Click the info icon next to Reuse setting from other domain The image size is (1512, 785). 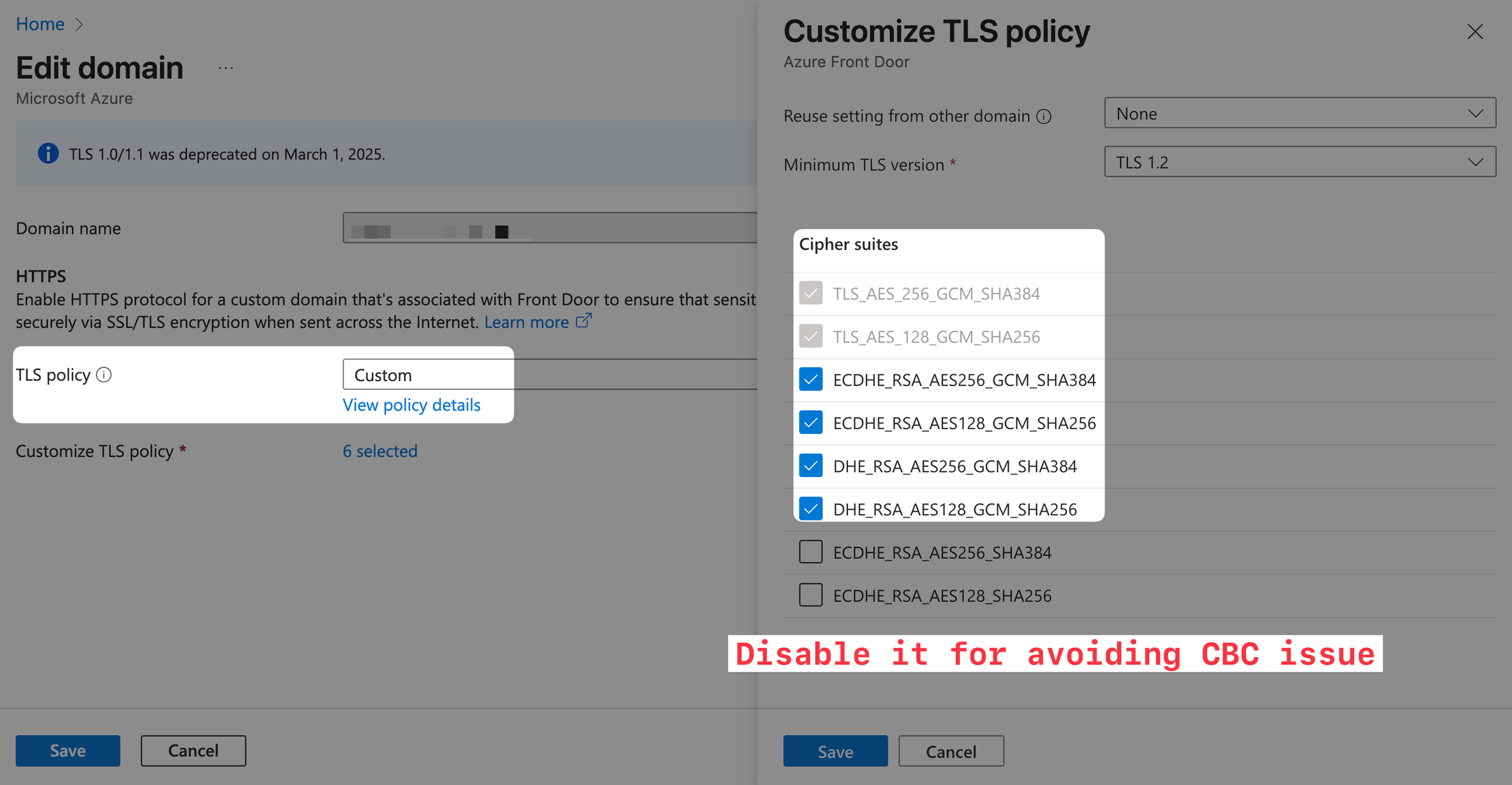(x=1045, y=116)
